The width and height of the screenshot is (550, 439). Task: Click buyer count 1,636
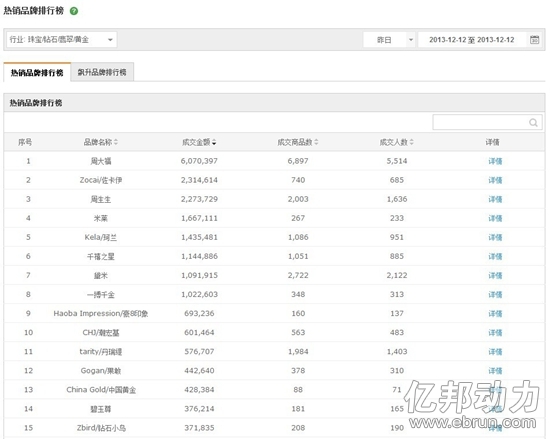397,199
